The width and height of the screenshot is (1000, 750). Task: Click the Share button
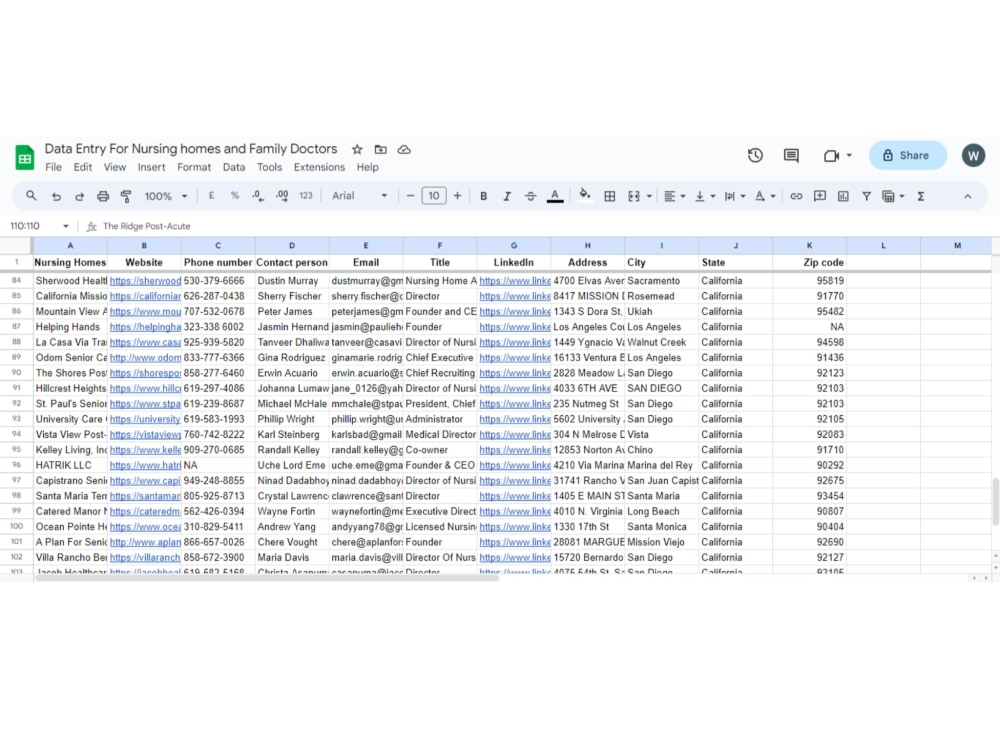click(x=907, y=155)
